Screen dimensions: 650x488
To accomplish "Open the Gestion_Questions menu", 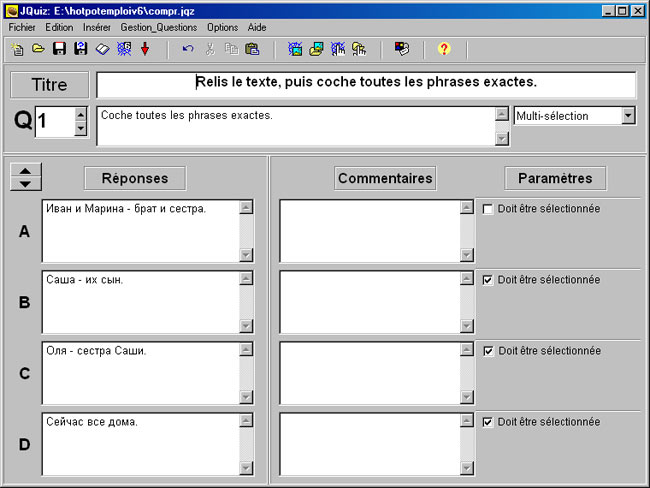I will 158,27.
